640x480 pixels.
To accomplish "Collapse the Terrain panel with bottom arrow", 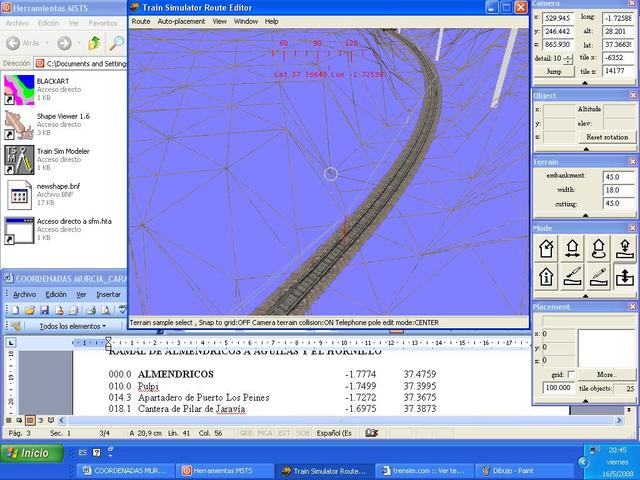I will click(585, 217).
